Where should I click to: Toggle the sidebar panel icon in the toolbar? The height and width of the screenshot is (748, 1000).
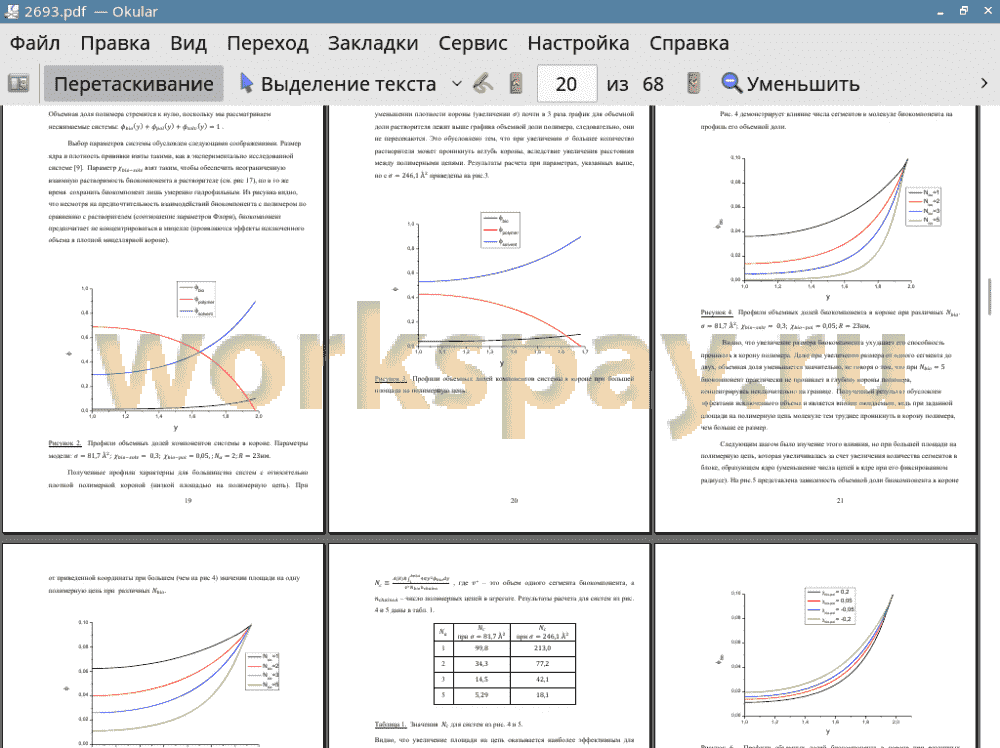pos(18,84)
